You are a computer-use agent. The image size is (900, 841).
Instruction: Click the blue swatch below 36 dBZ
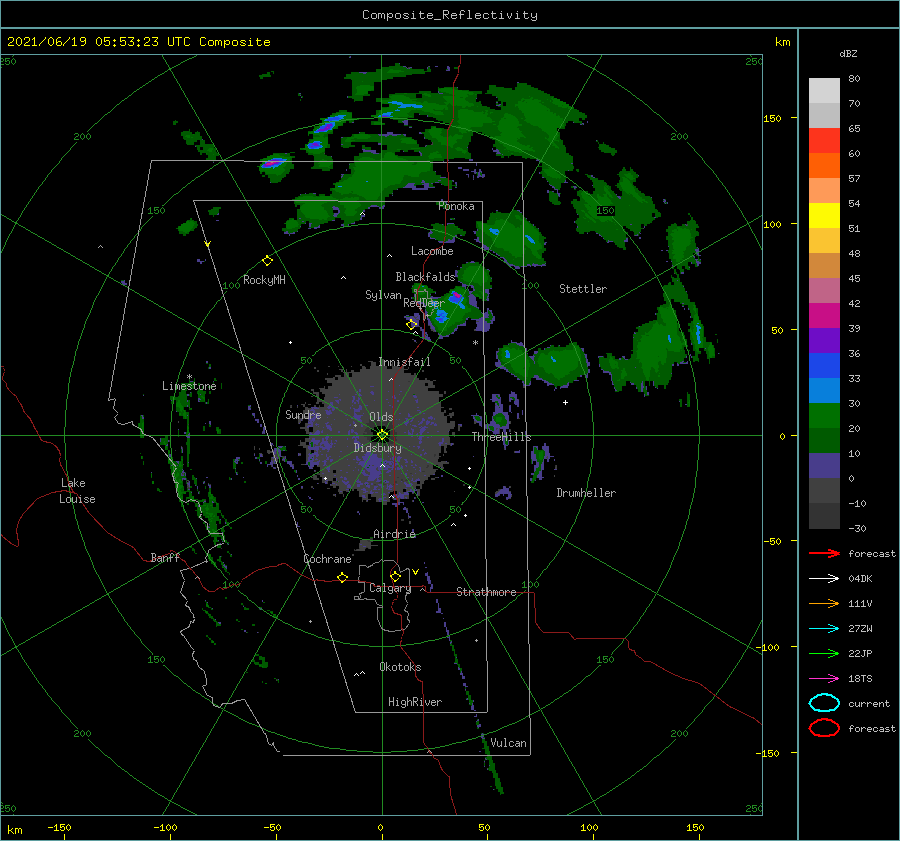coord(824,365)
